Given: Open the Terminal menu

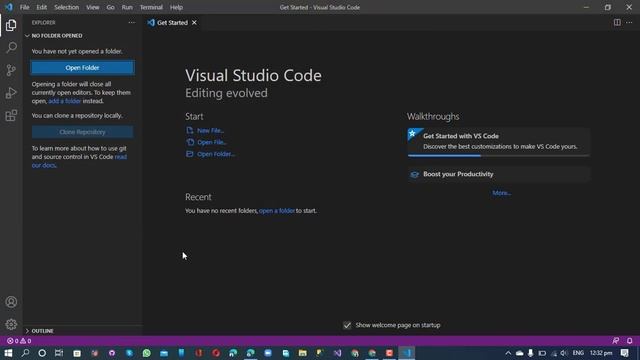Looking at the screenshot, I should click(x=151, y=7).
